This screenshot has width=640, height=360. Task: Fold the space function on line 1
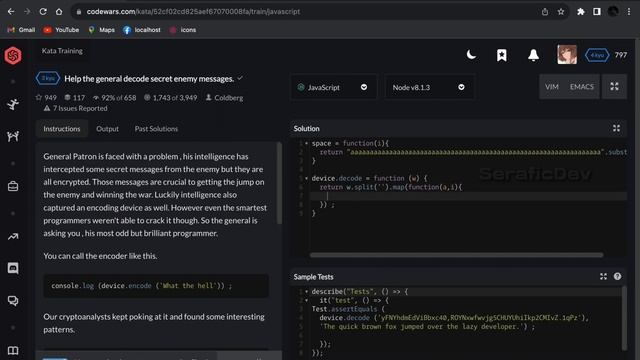coord(307,144)
